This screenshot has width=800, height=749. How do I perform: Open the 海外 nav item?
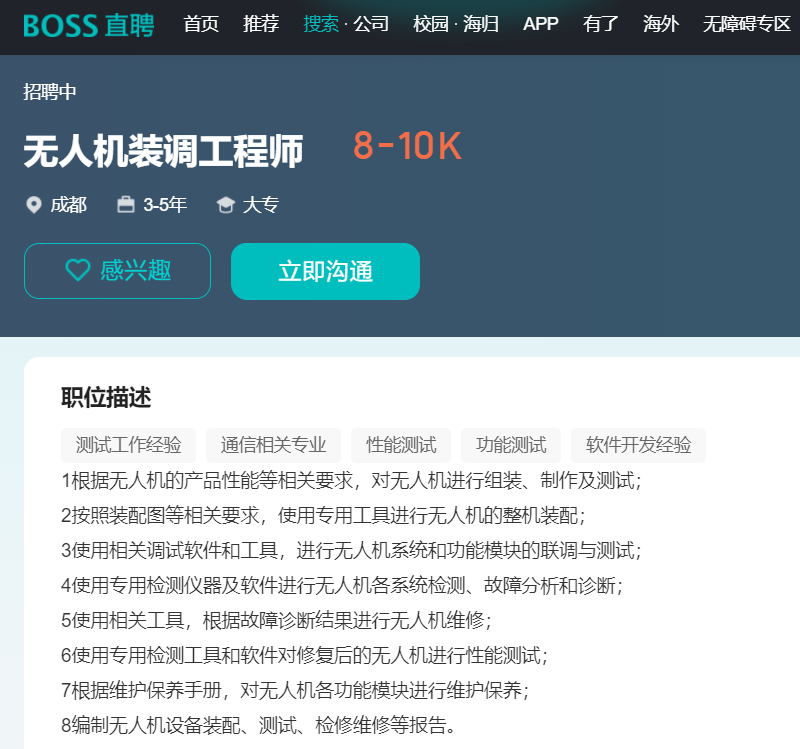click(661, 24)
